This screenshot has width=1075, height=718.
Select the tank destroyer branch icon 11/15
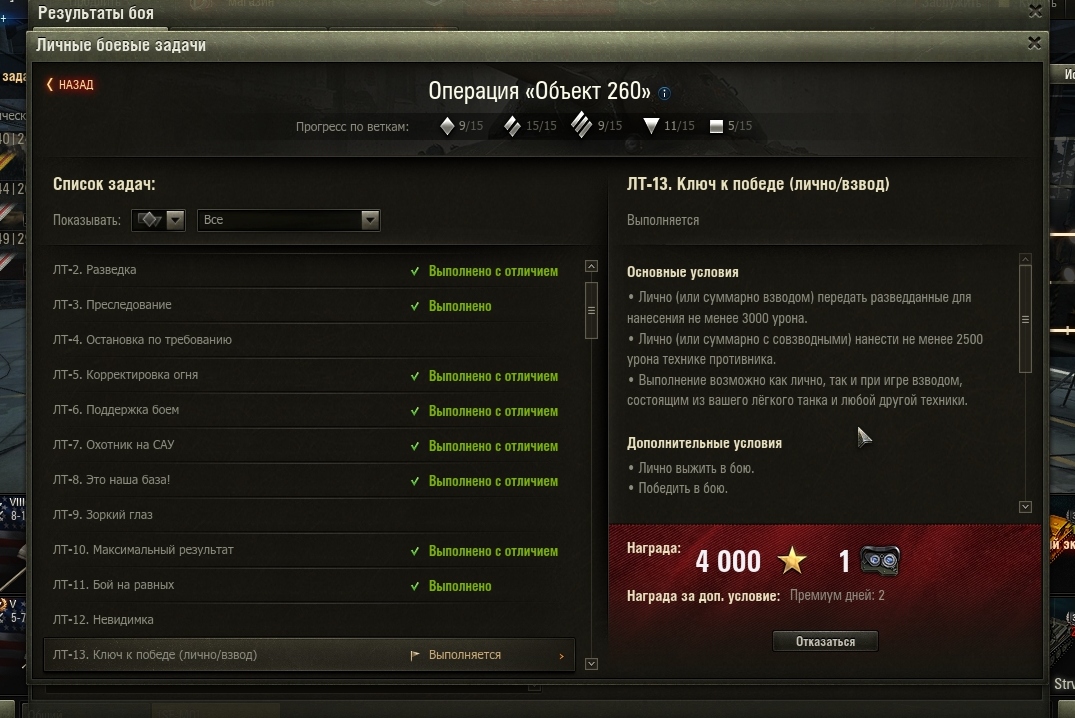point(651,126)
